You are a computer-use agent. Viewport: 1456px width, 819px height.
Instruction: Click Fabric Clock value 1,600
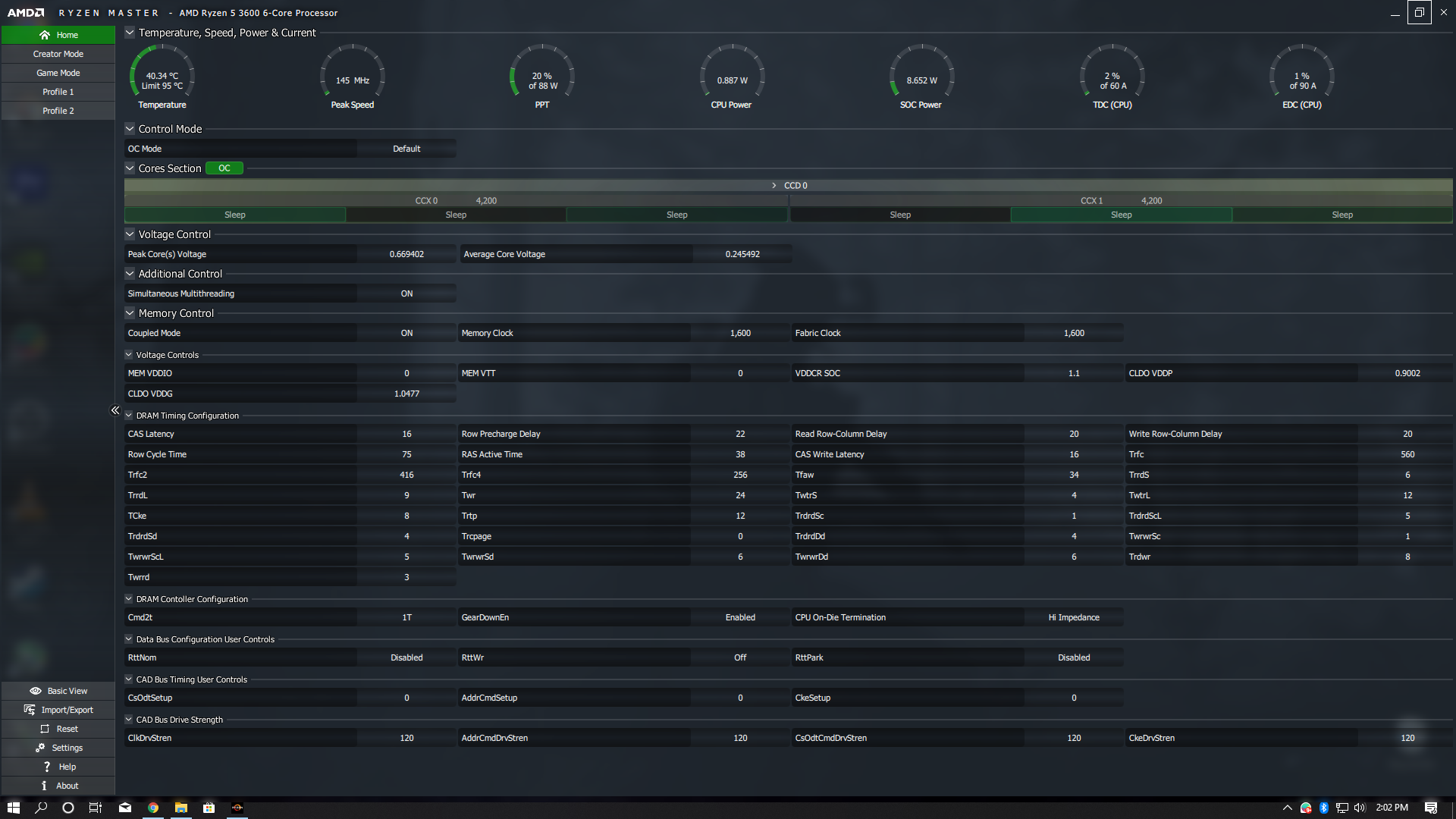(1074, 333)
